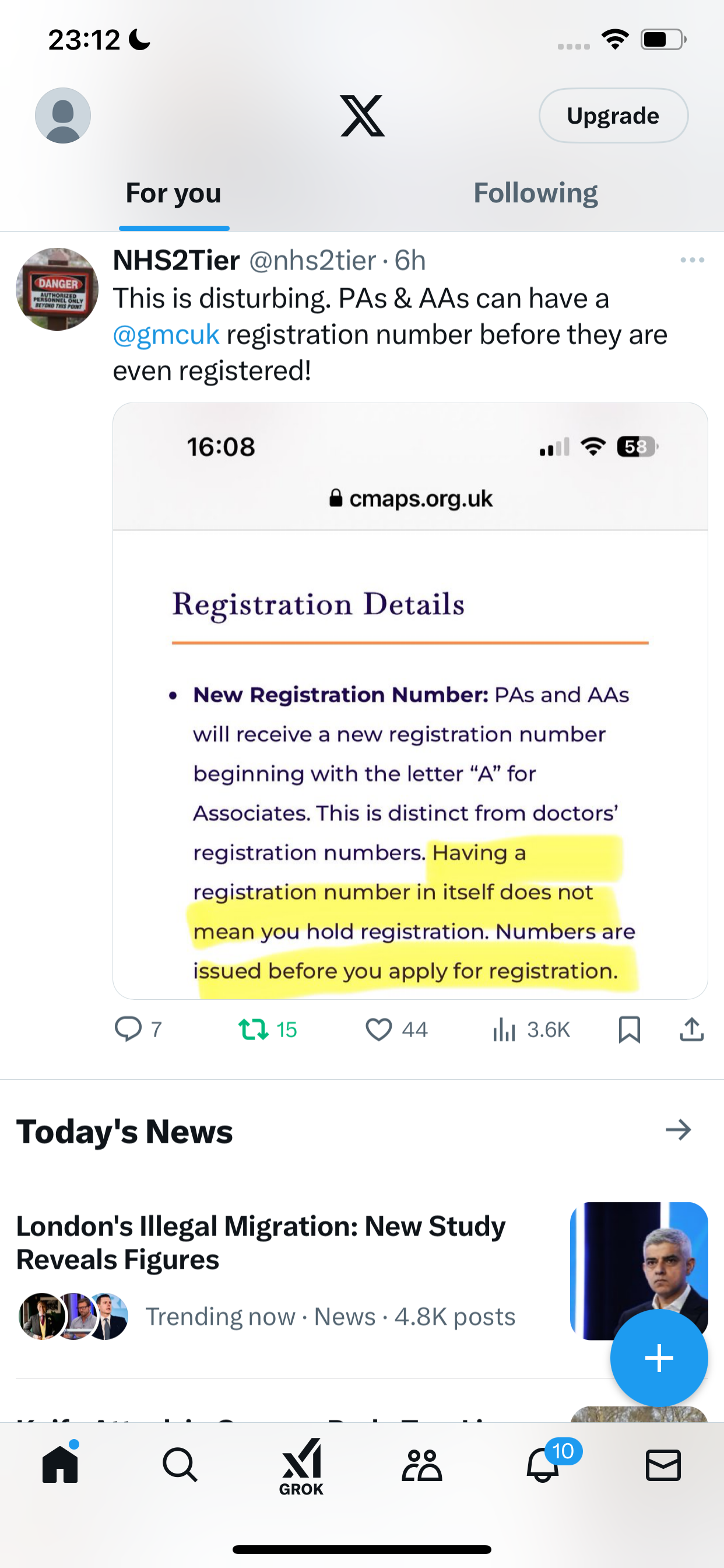This screenshot has width=724, height=1568.
Task: Open the @gmcuk mention link
Action: [x=166, y=335]
